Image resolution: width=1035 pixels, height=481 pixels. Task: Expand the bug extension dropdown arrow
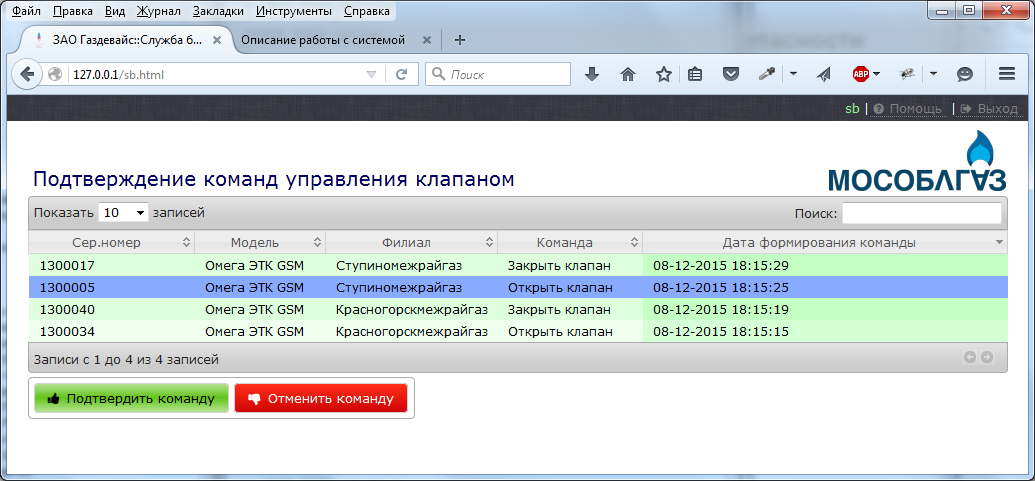pyautogui.click(x=933, y=74)
